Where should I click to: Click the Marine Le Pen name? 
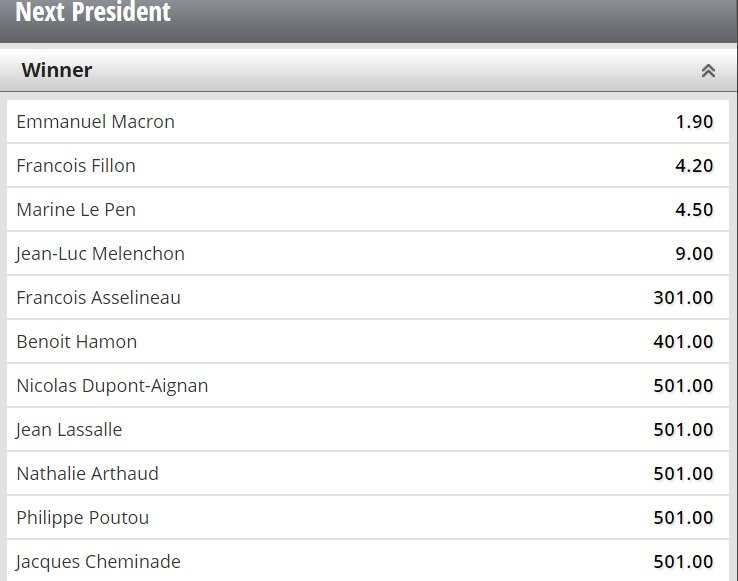point(76,210)
